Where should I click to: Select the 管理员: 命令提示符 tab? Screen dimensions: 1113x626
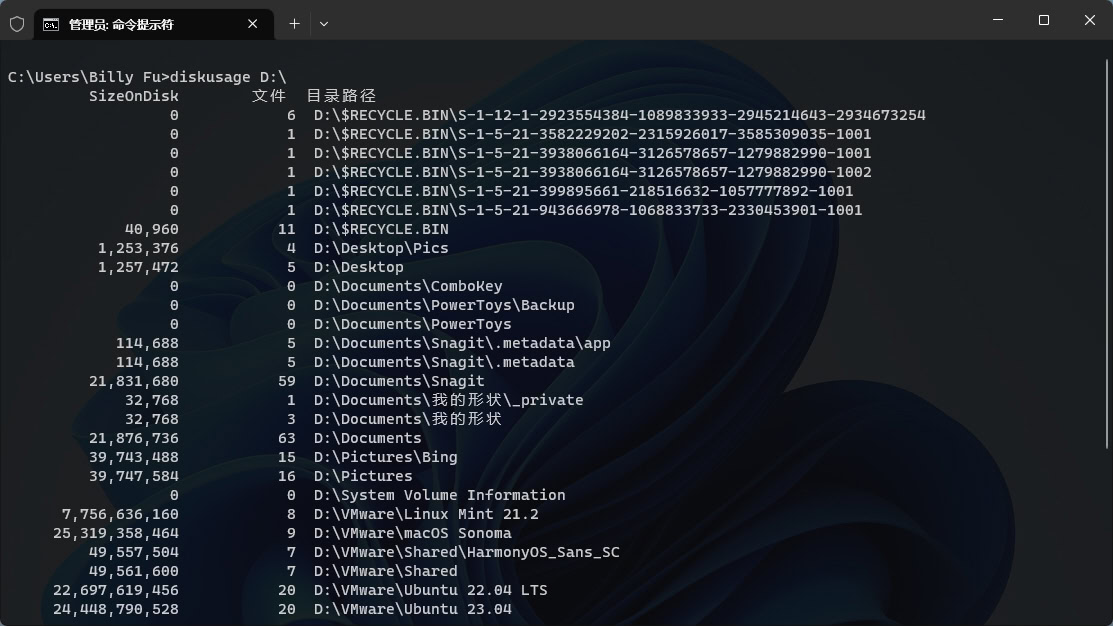[153, 24]
